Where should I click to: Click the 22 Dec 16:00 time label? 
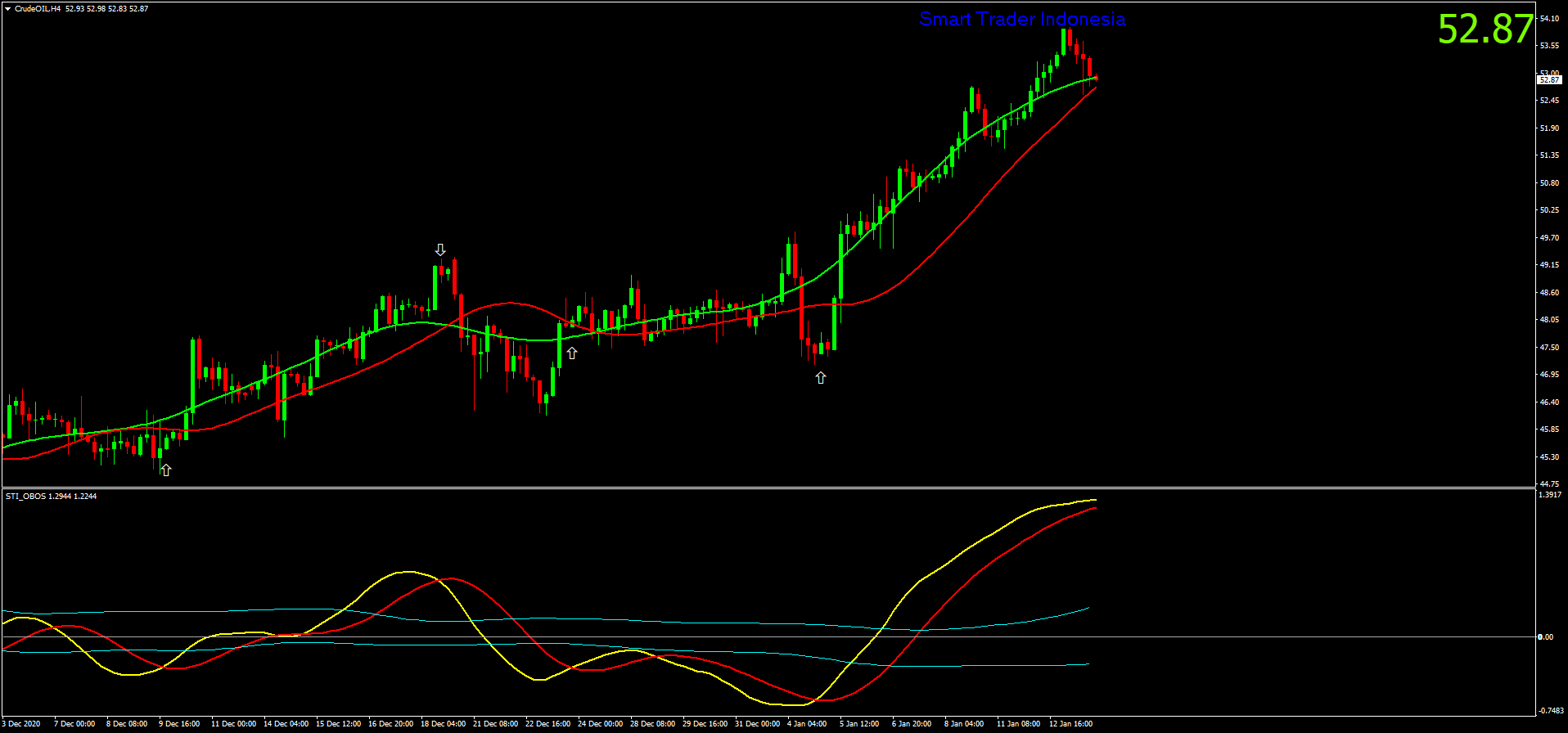pos(547,724)
